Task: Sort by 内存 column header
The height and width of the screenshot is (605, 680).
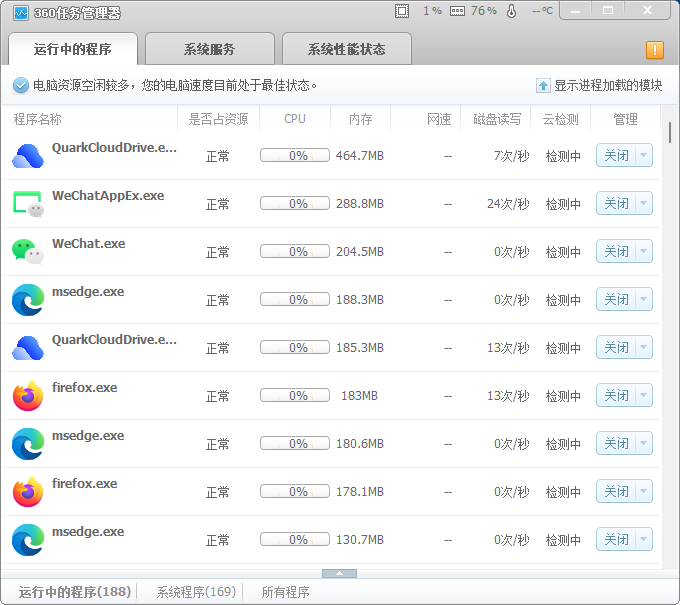Action: click(x=361, y=119)
